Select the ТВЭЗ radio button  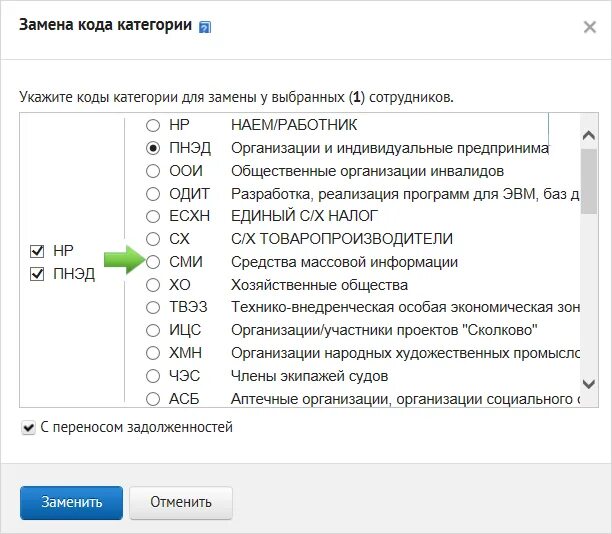[x=153, y=307]
